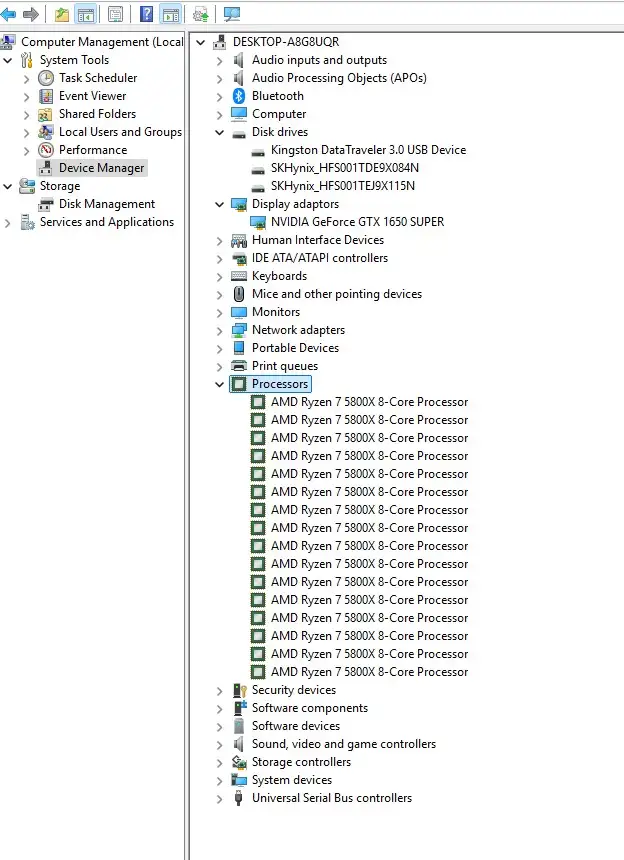
Task: Expand Services and Applications node
Action: [x=8, y=223]
